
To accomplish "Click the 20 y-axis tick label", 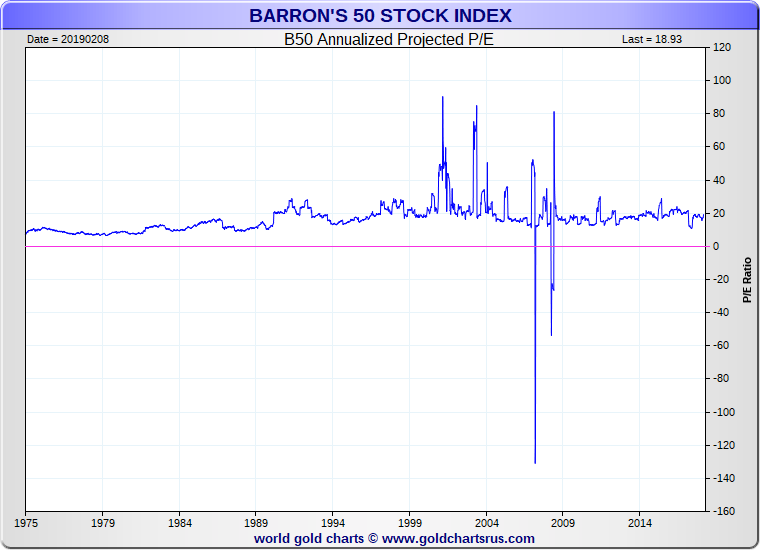I will tap(719, 213).
